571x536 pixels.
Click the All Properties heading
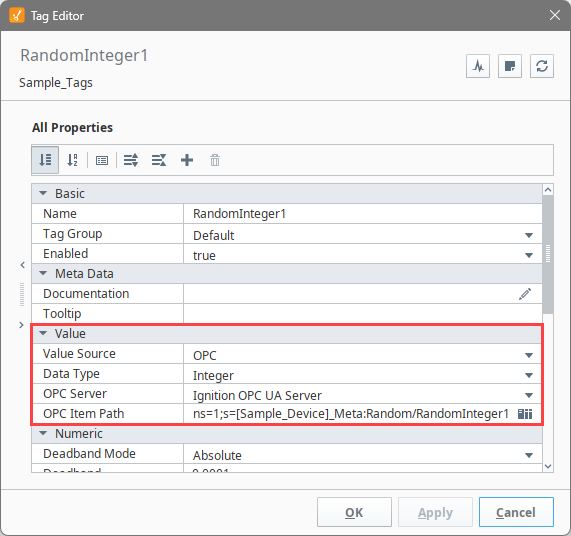72,128
